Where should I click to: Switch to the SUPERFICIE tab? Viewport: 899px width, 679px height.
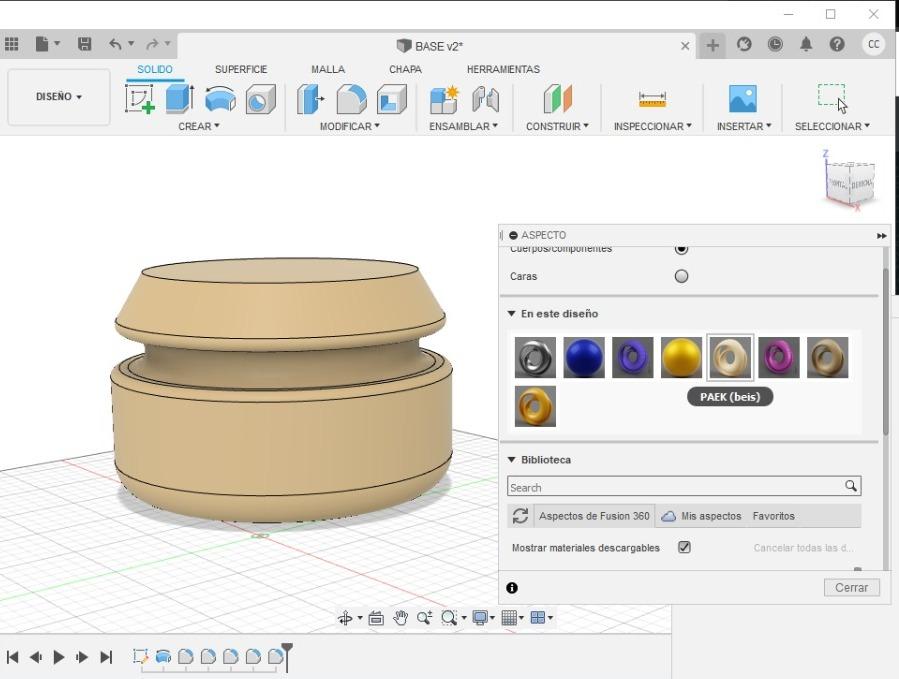point(241,70)
